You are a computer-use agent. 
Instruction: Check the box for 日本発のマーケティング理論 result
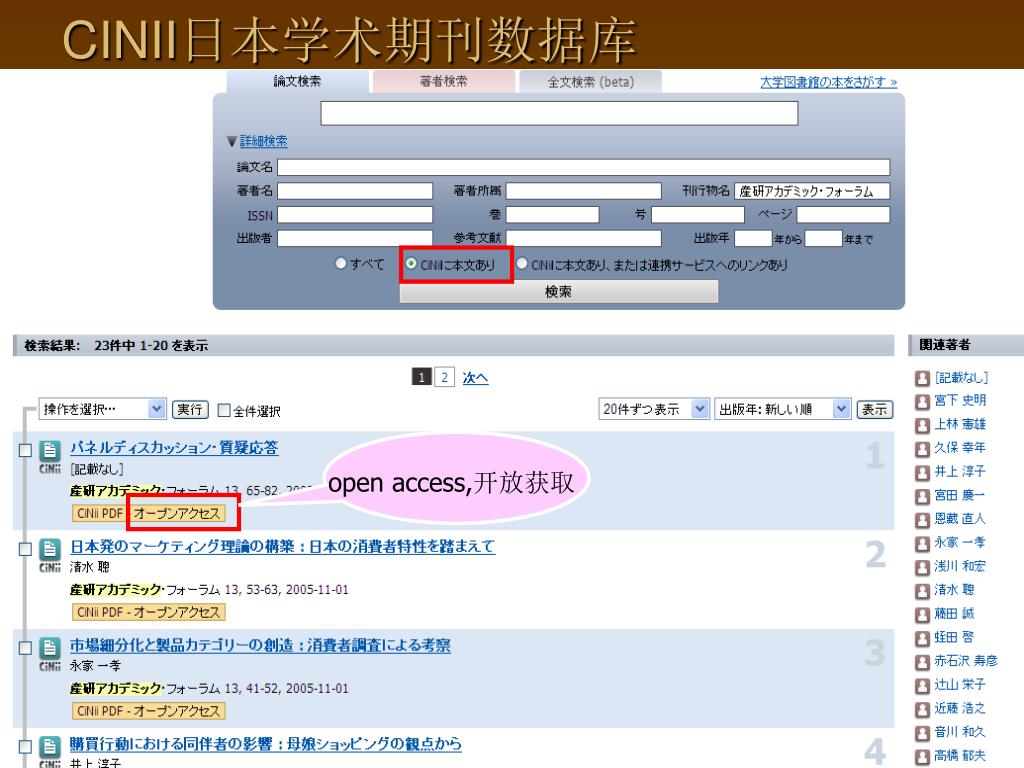25,549
